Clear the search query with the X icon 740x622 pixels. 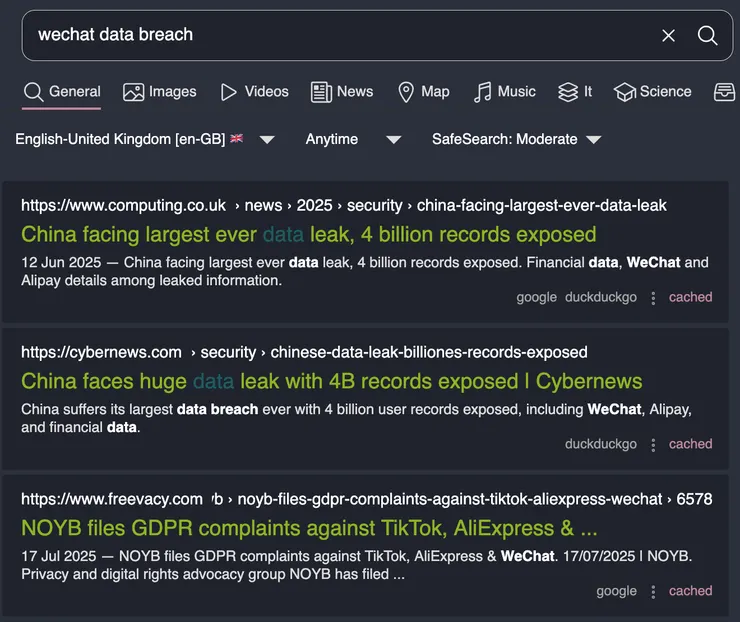668,35
